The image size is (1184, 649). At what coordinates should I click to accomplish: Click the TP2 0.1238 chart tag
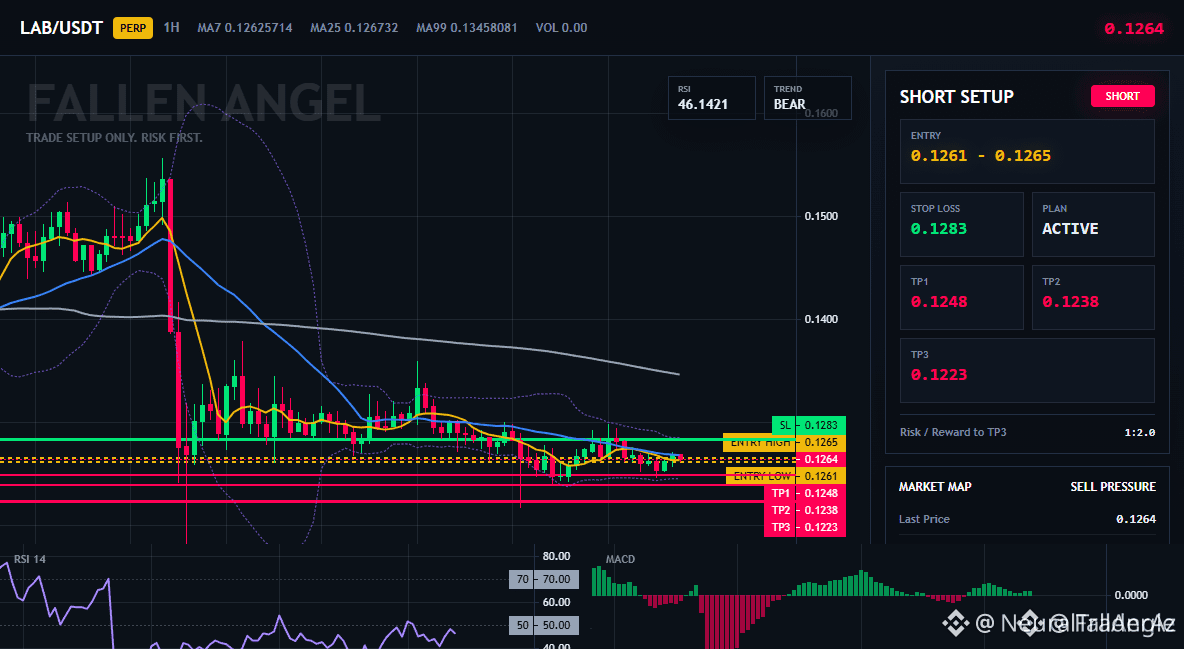(805, 510)
